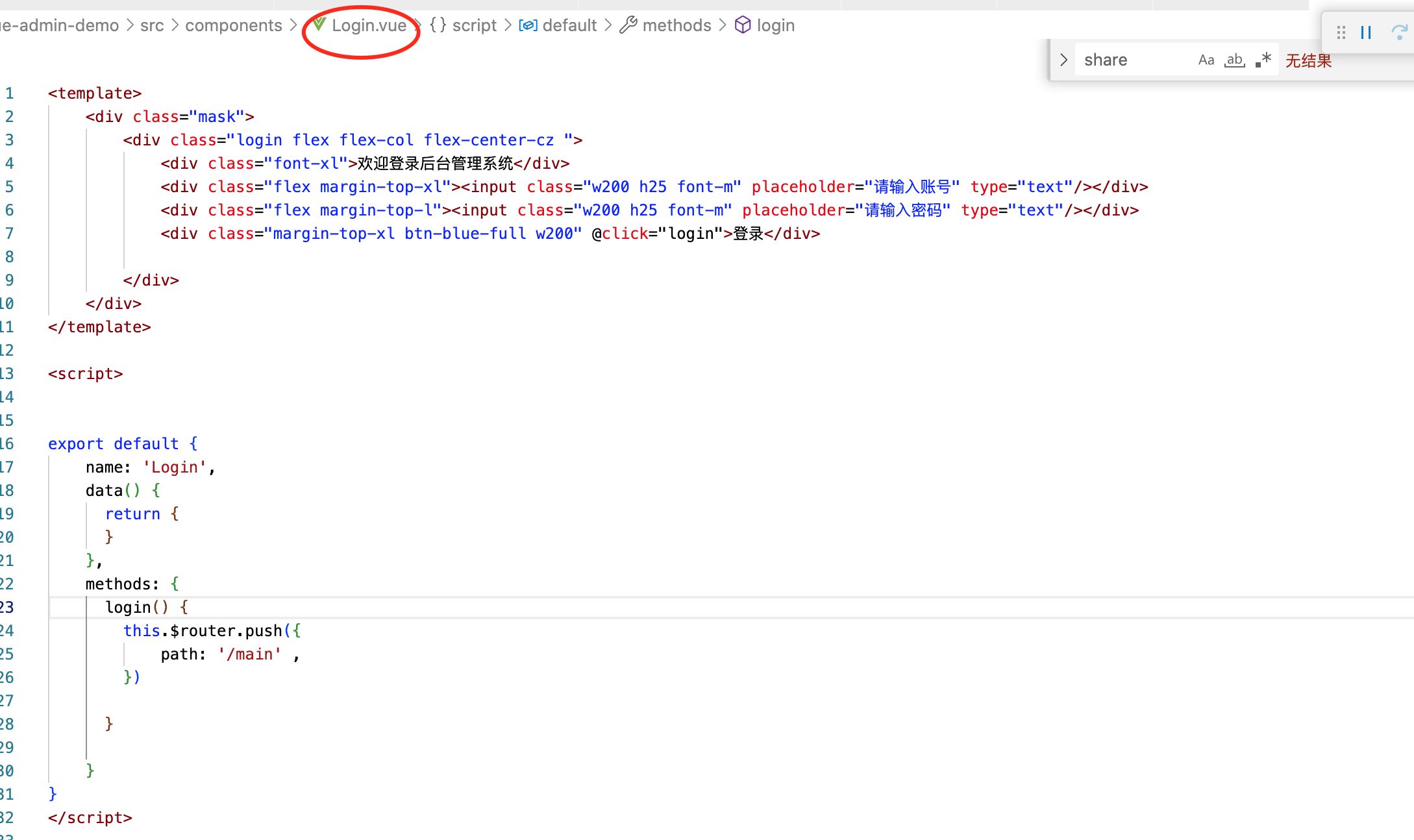Screen dimensions: 1414x840
Task: Click the curly braces script symbol icon
Action: [438, 25]
